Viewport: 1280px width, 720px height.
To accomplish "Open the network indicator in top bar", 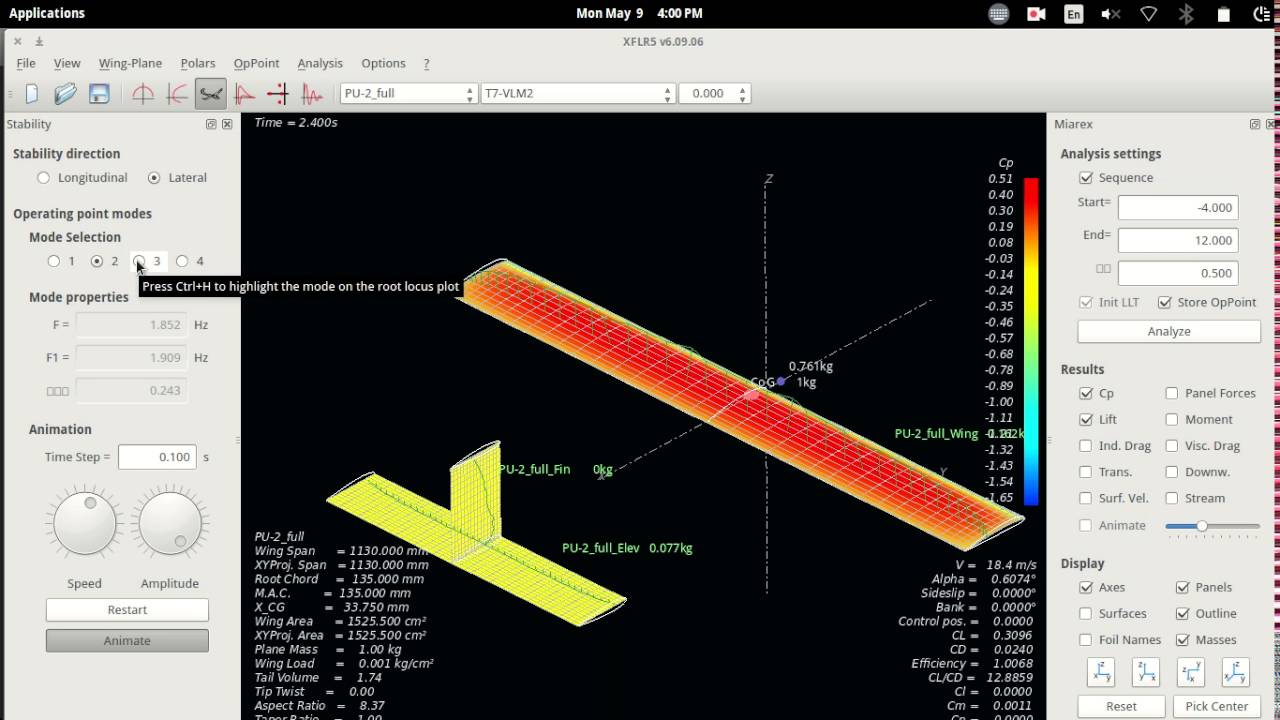I will [1149, 14].
